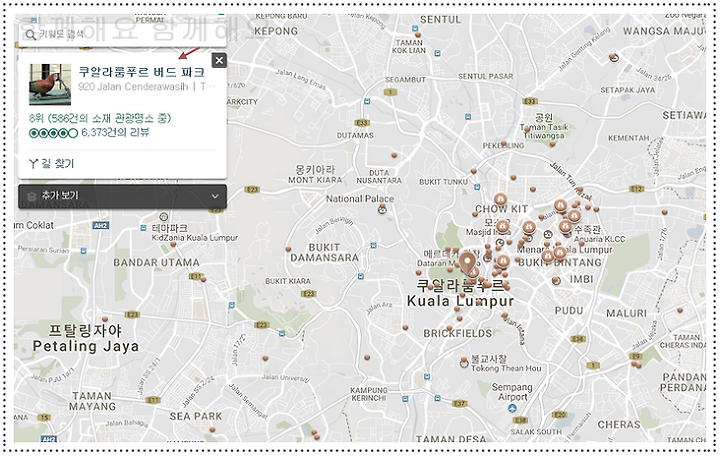Click the layers icon beside 추가 보기
The height and width of the screenshot is (456, 720).
(31, 197)
